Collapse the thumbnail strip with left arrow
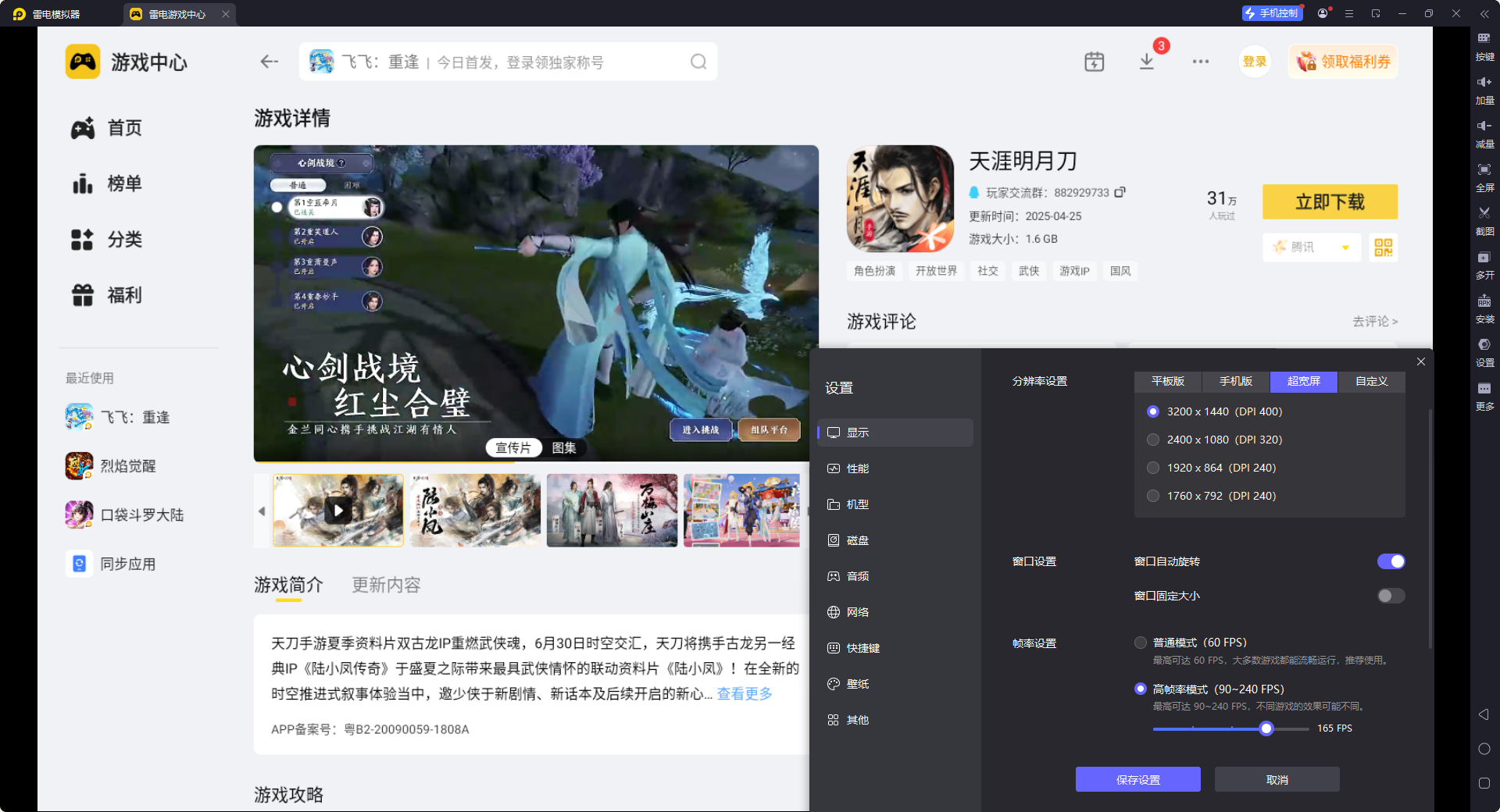Screen dimensions: 1500x812 tap(262, 511)
